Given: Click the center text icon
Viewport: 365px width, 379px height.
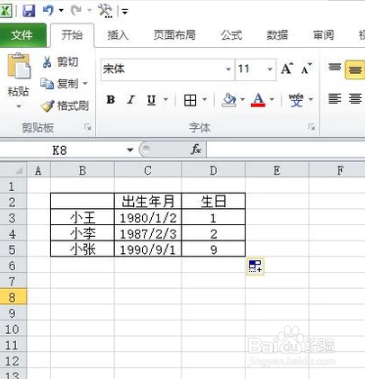Looking at the screenshot, I should point(355,99).
